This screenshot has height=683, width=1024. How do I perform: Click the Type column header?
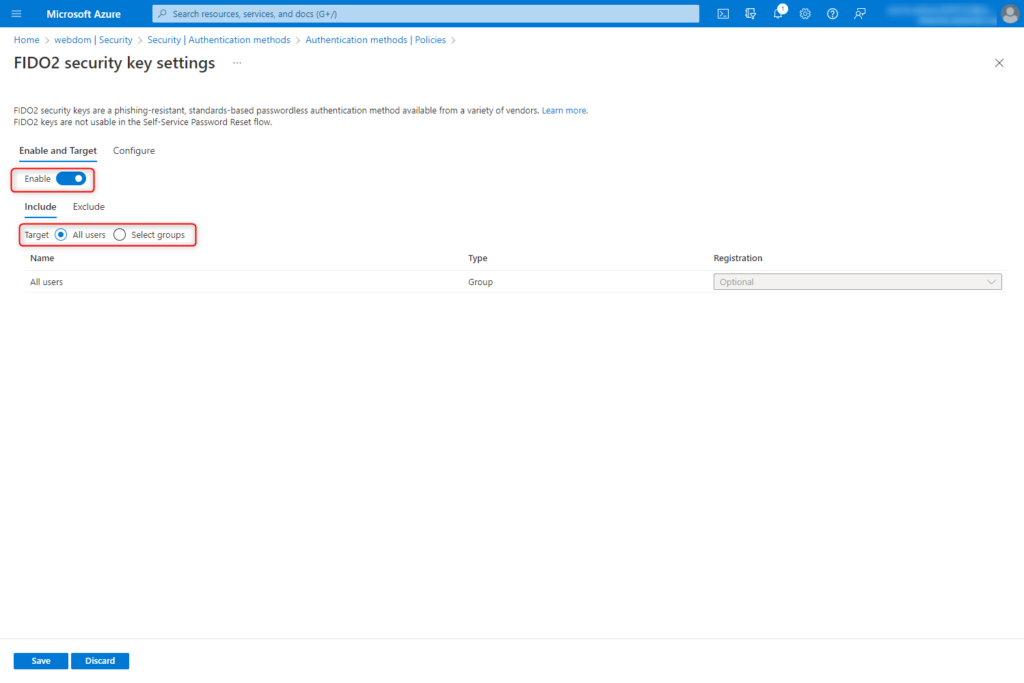click(x=477, y=259)
